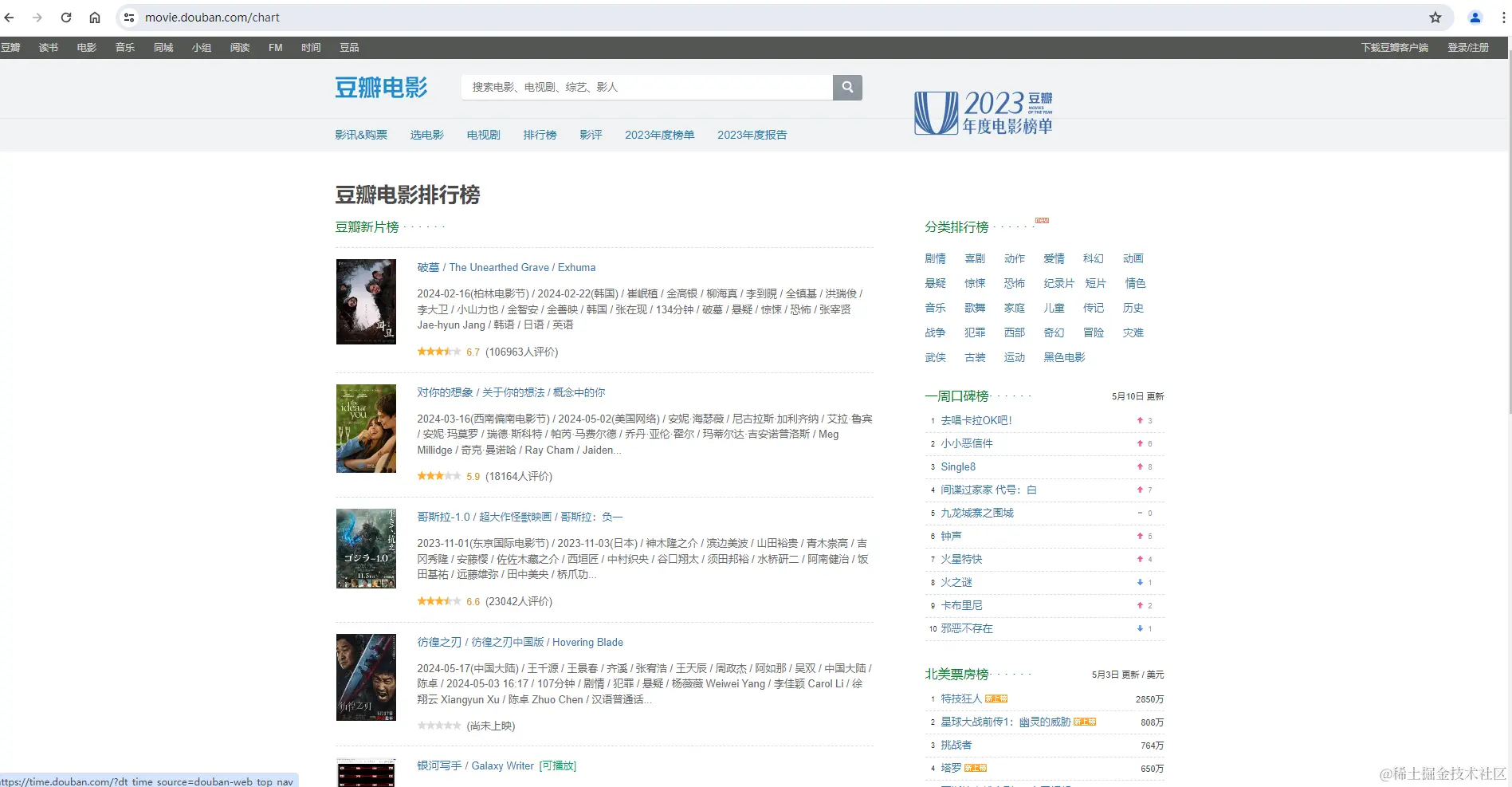This screenshot has width=1512, height=787.
Task: Open the 排行榜 tab
Action: 540,135
